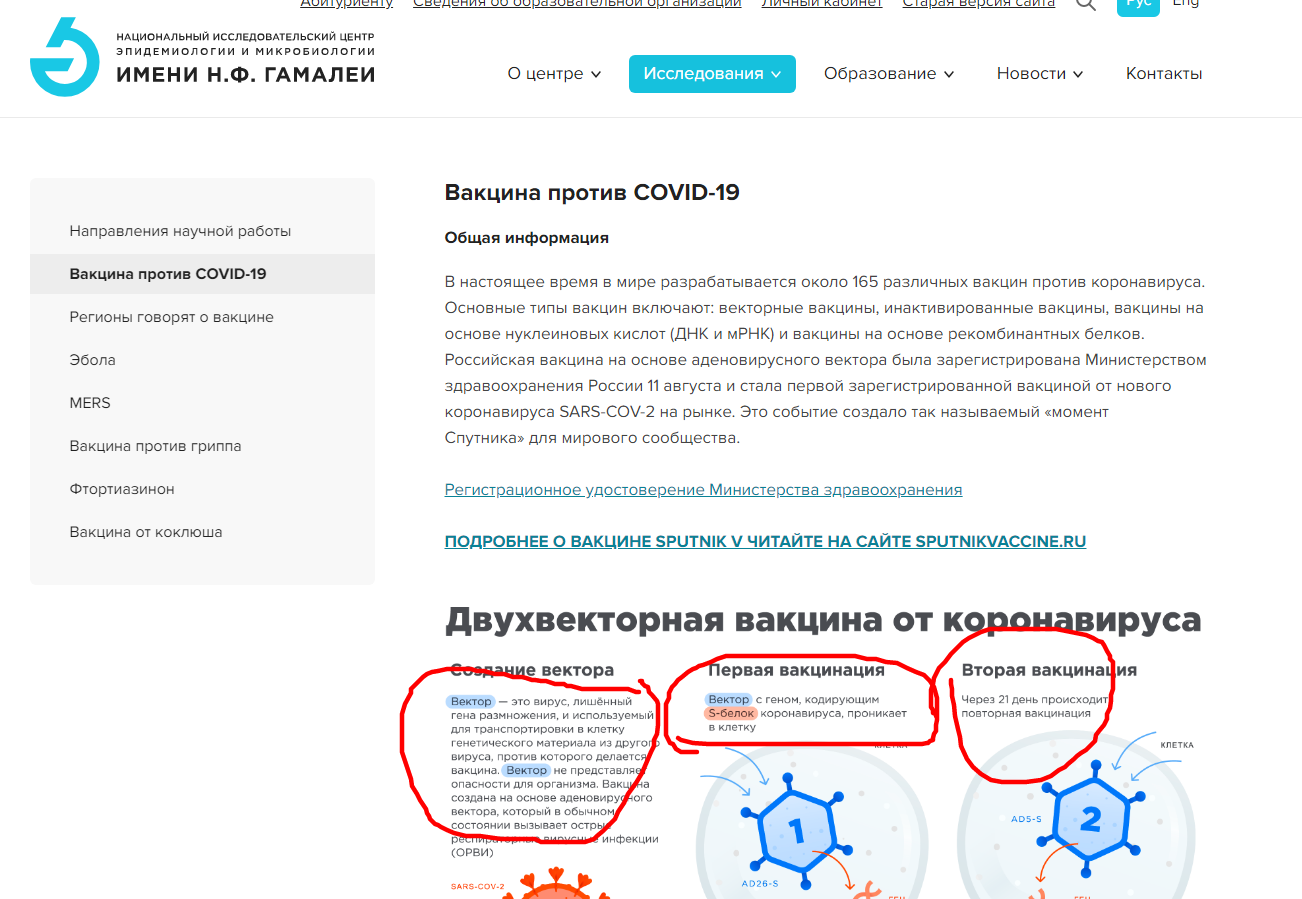The image size is (1302, 899).
Task: Click the Вторая вакцинация heading
Action: pyautogui.click(x=1049, y=670)
